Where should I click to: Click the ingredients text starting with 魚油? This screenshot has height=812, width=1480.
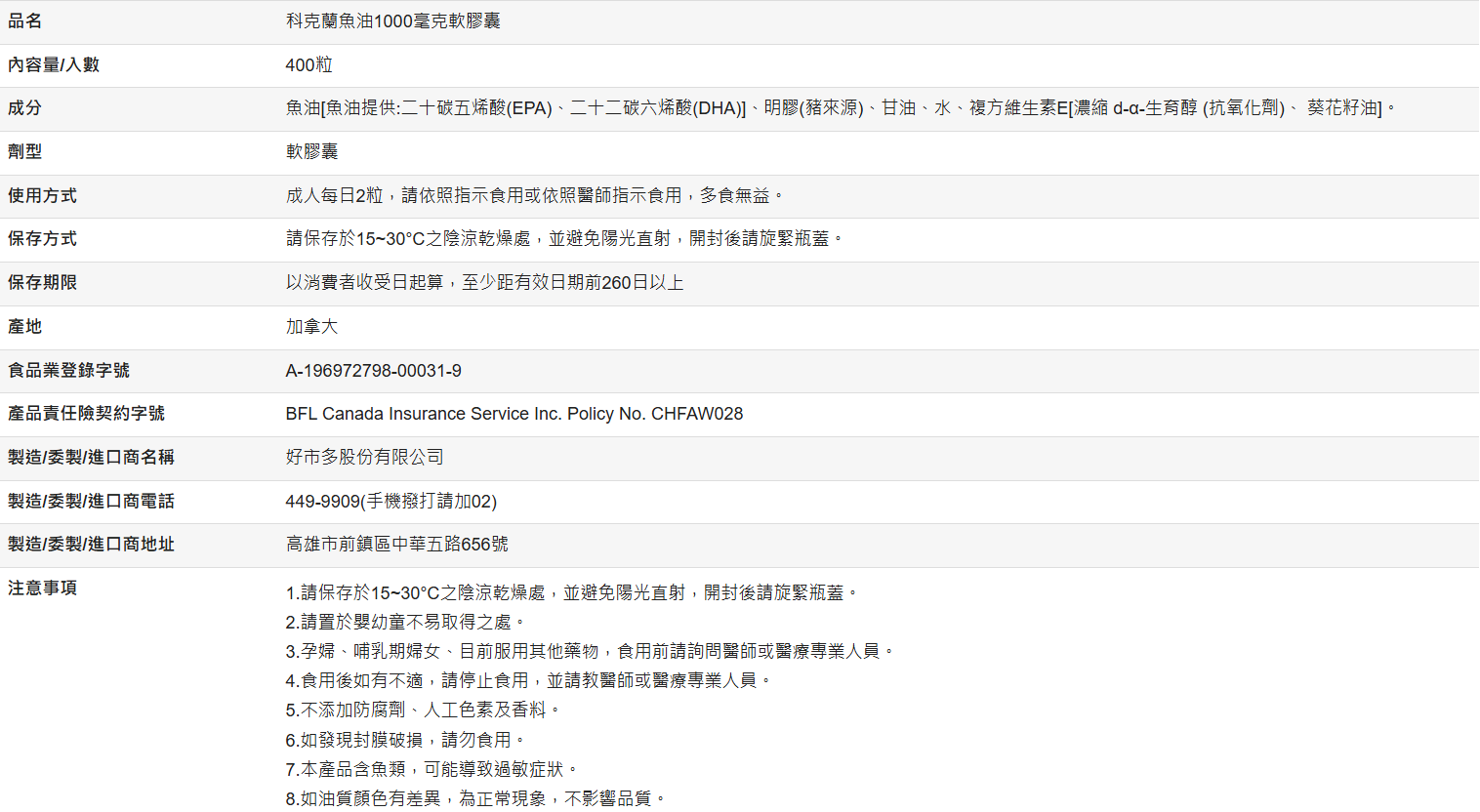tap(840, 108)
